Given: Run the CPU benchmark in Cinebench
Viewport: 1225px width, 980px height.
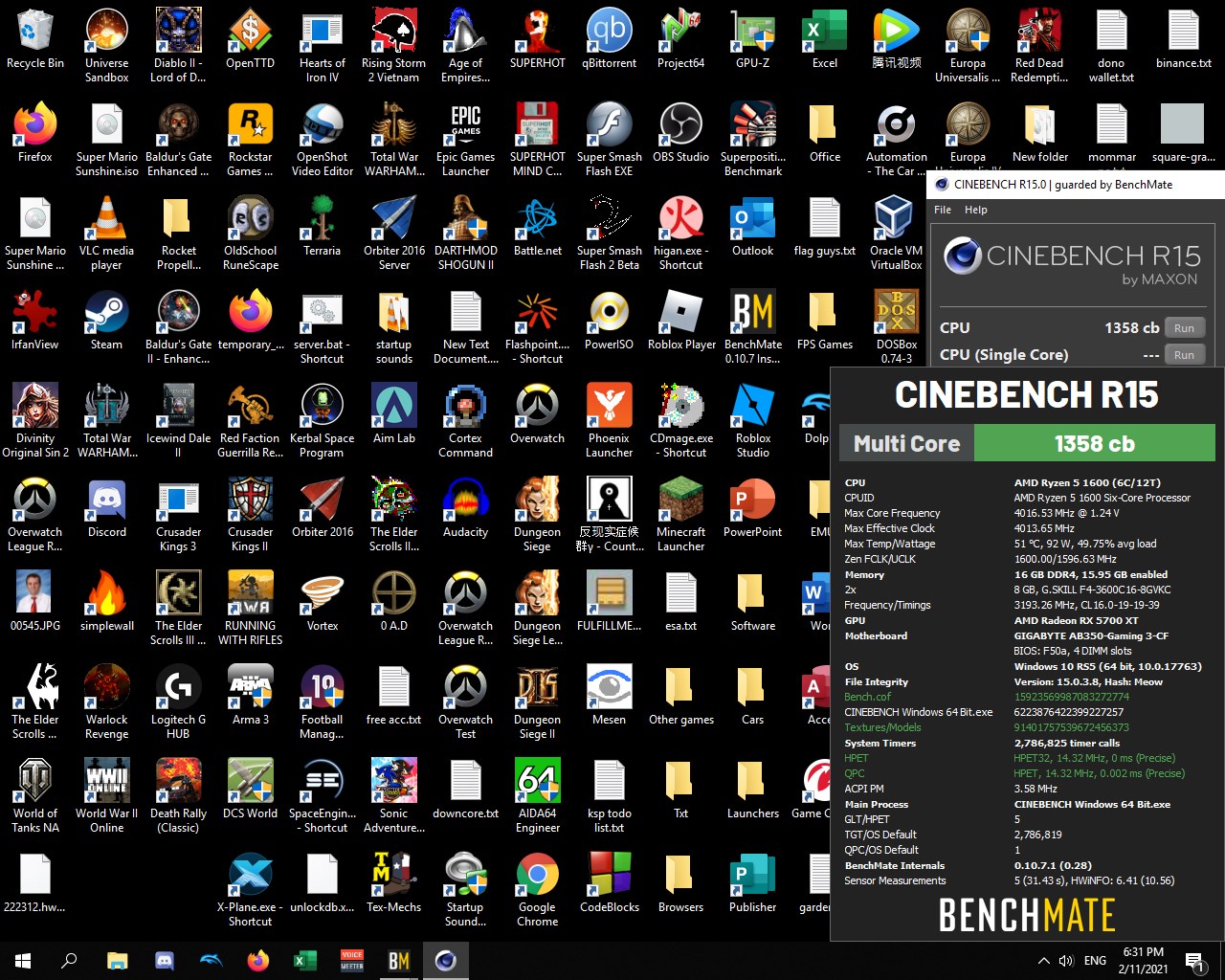Looking at the screenshot, I should point(1185,328).
